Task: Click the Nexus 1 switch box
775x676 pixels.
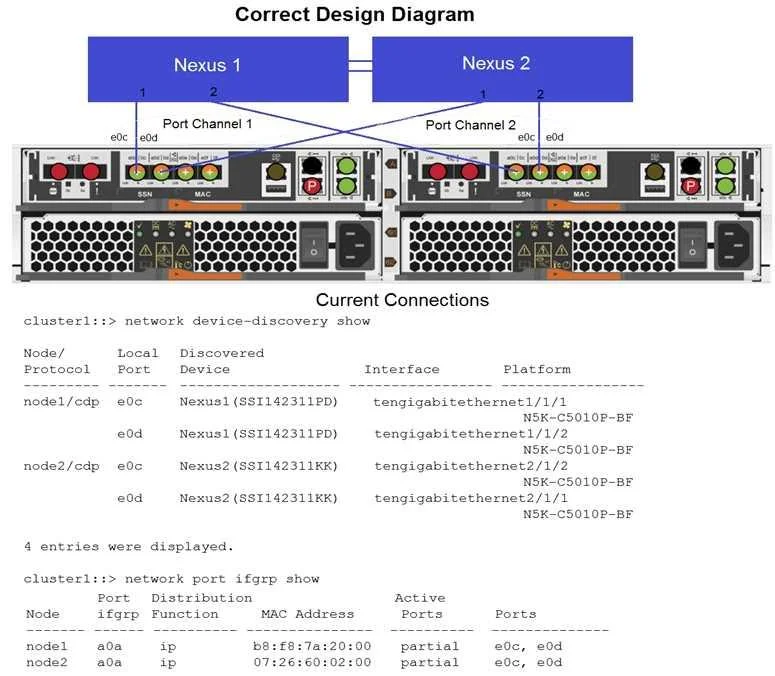Action: point(218,69)
